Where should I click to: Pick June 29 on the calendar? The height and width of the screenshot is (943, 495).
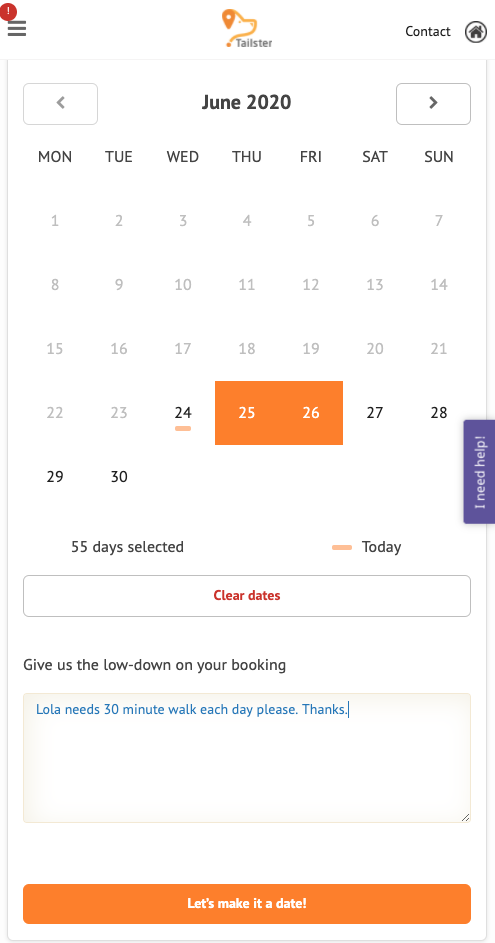pyautogui.click(x=55, y=477)
